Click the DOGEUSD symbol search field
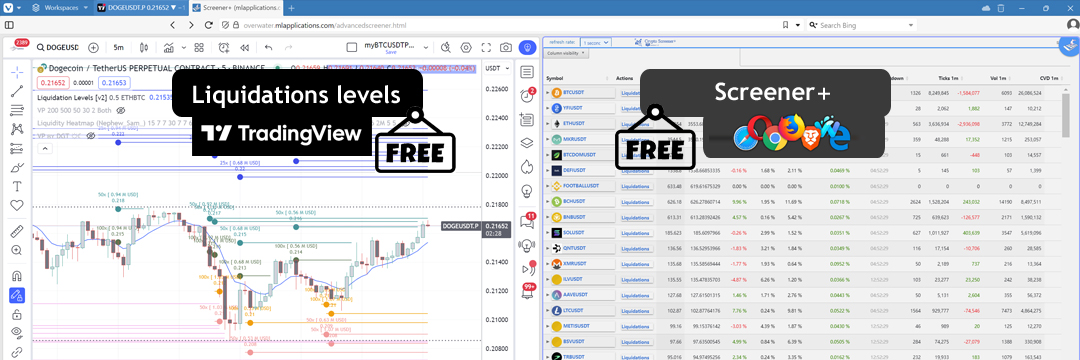This screenshot has width=1080, height=360. [x=59, y=47]
